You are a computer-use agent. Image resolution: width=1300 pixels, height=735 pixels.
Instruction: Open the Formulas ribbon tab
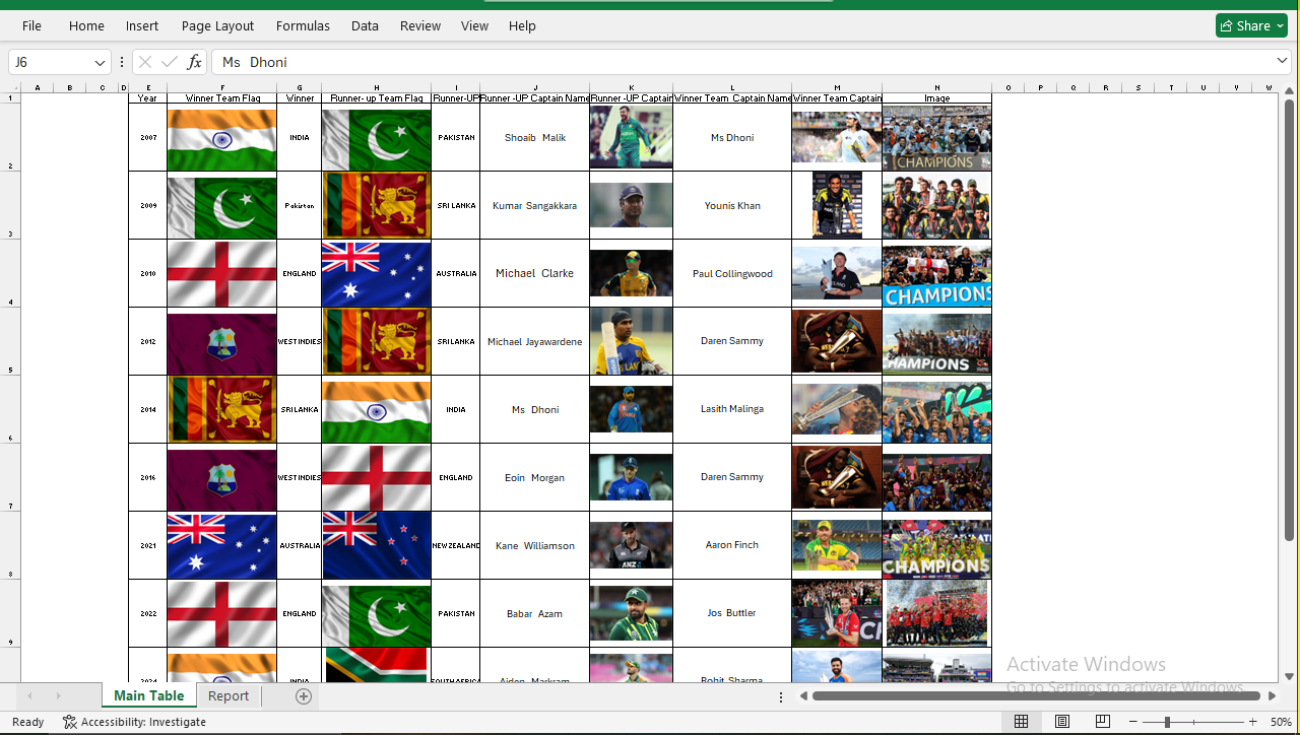pyautogui.click(x=303, y=26)
